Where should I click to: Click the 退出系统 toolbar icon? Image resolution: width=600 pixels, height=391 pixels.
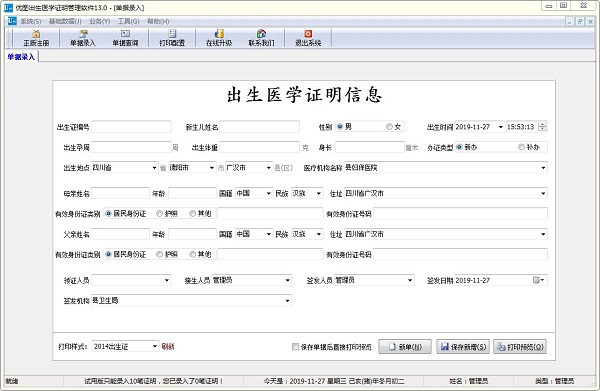pos(308,38)
